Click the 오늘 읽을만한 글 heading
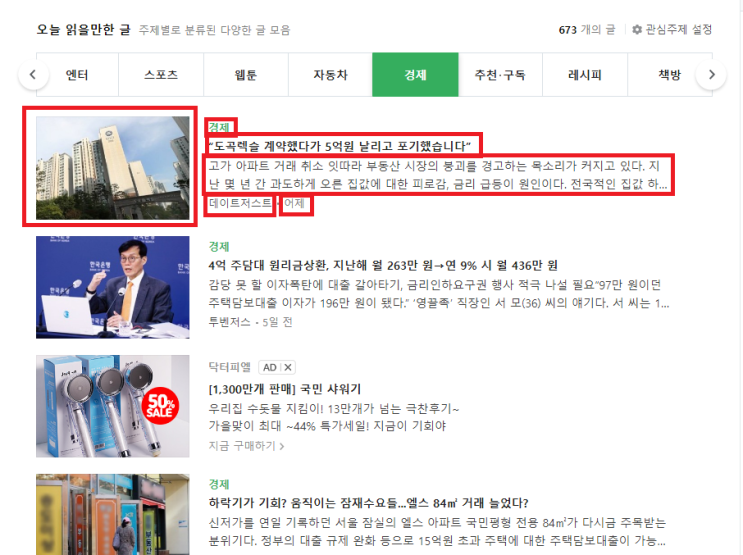This screenshot has width=743, height=555. (x=83, y=29)
